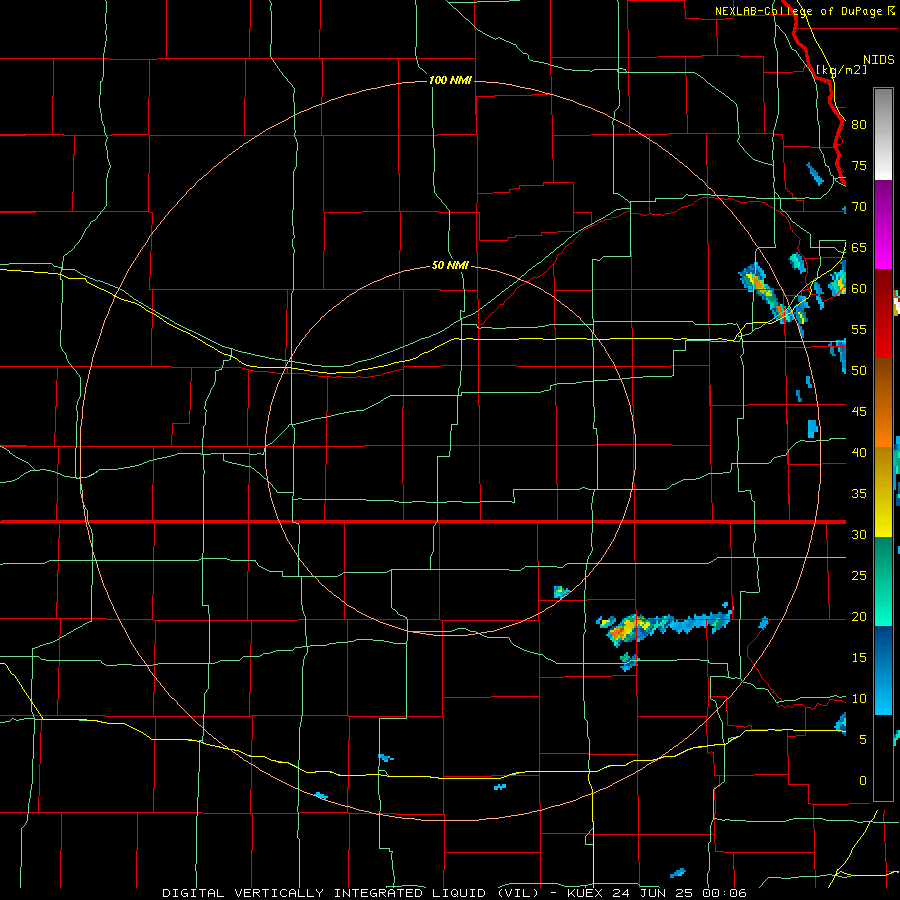Click the 60 value on the color scale
Screen dimensions: 900x900
click(859, 289)
